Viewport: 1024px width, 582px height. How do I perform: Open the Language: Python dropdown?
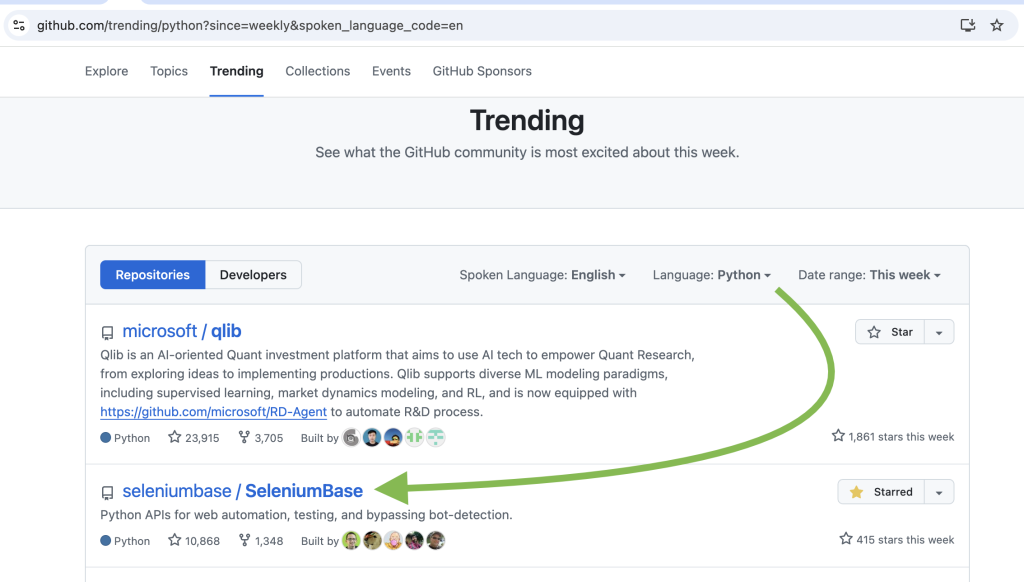(x=711, y=275)
